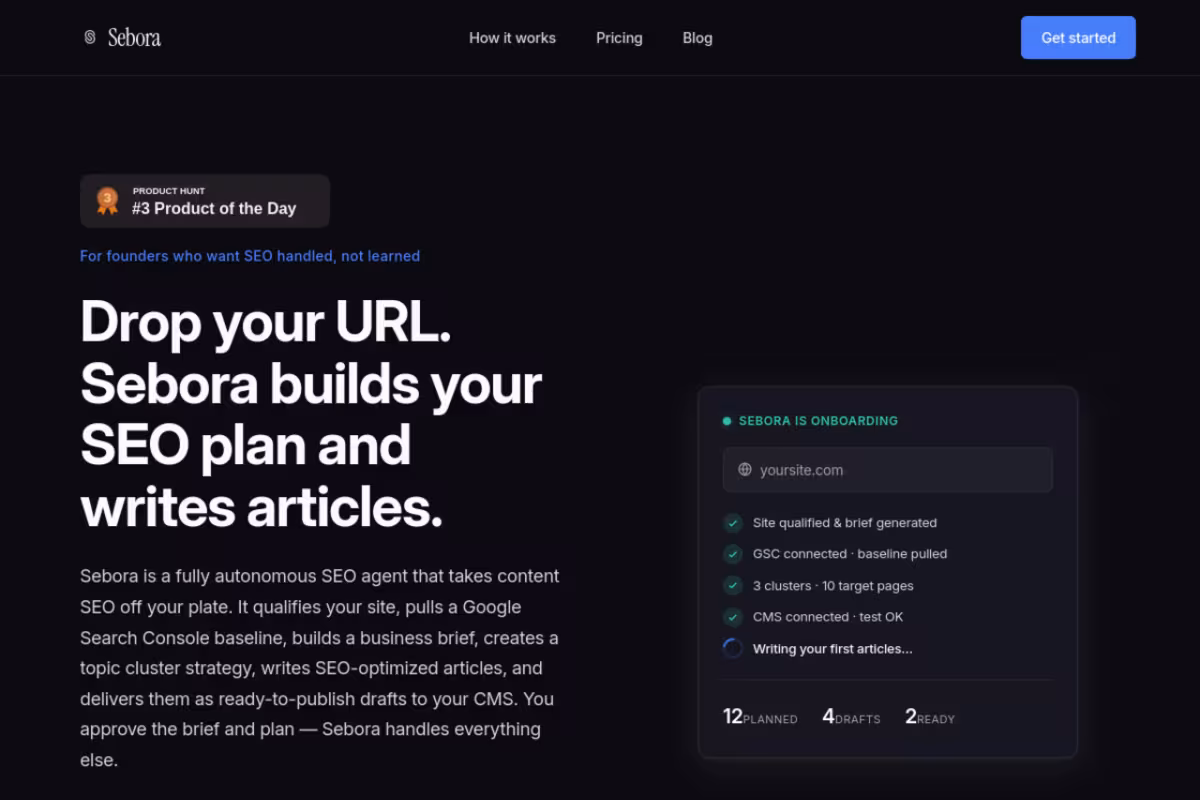Click the checkmark beside Site qualified
This screenshot has height=800, width=1200.
[x=733, y=523]
